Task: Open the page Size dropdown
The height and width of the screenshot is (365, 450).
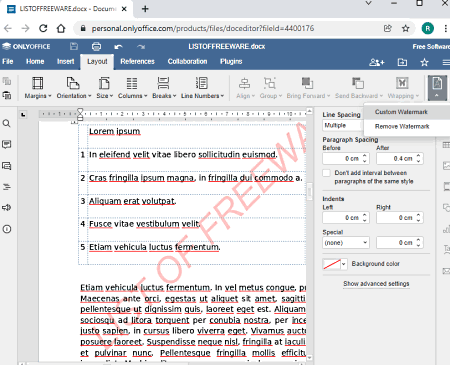Action: 105,88
